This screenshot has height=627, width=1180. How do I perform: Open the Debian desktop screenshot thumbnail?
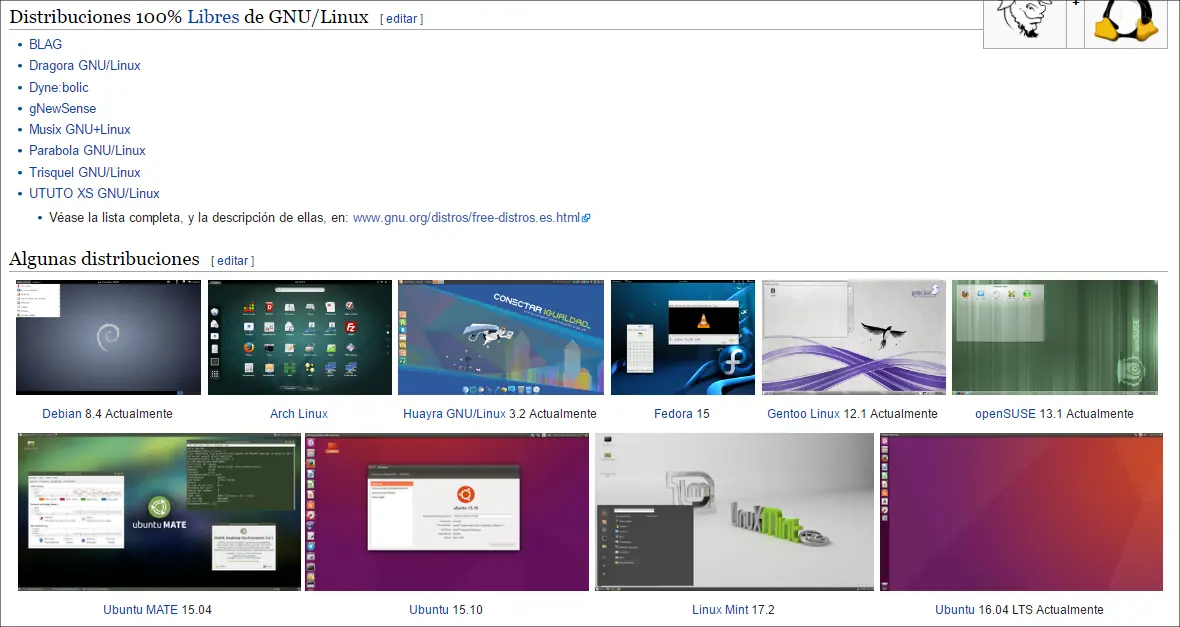click(108, 337)
